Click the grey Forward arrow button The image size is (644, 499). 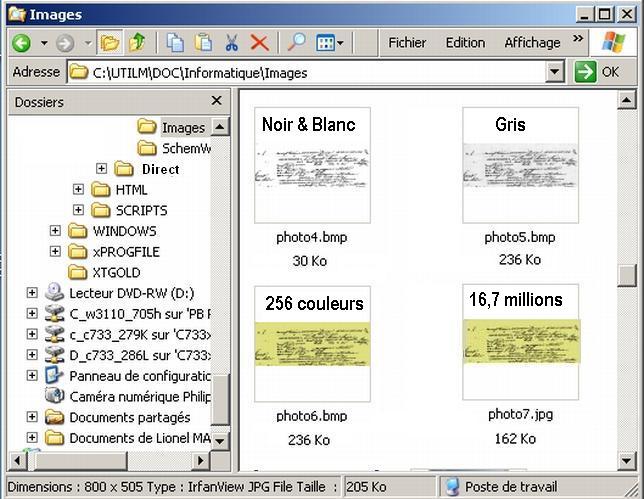tap(65, 43)
